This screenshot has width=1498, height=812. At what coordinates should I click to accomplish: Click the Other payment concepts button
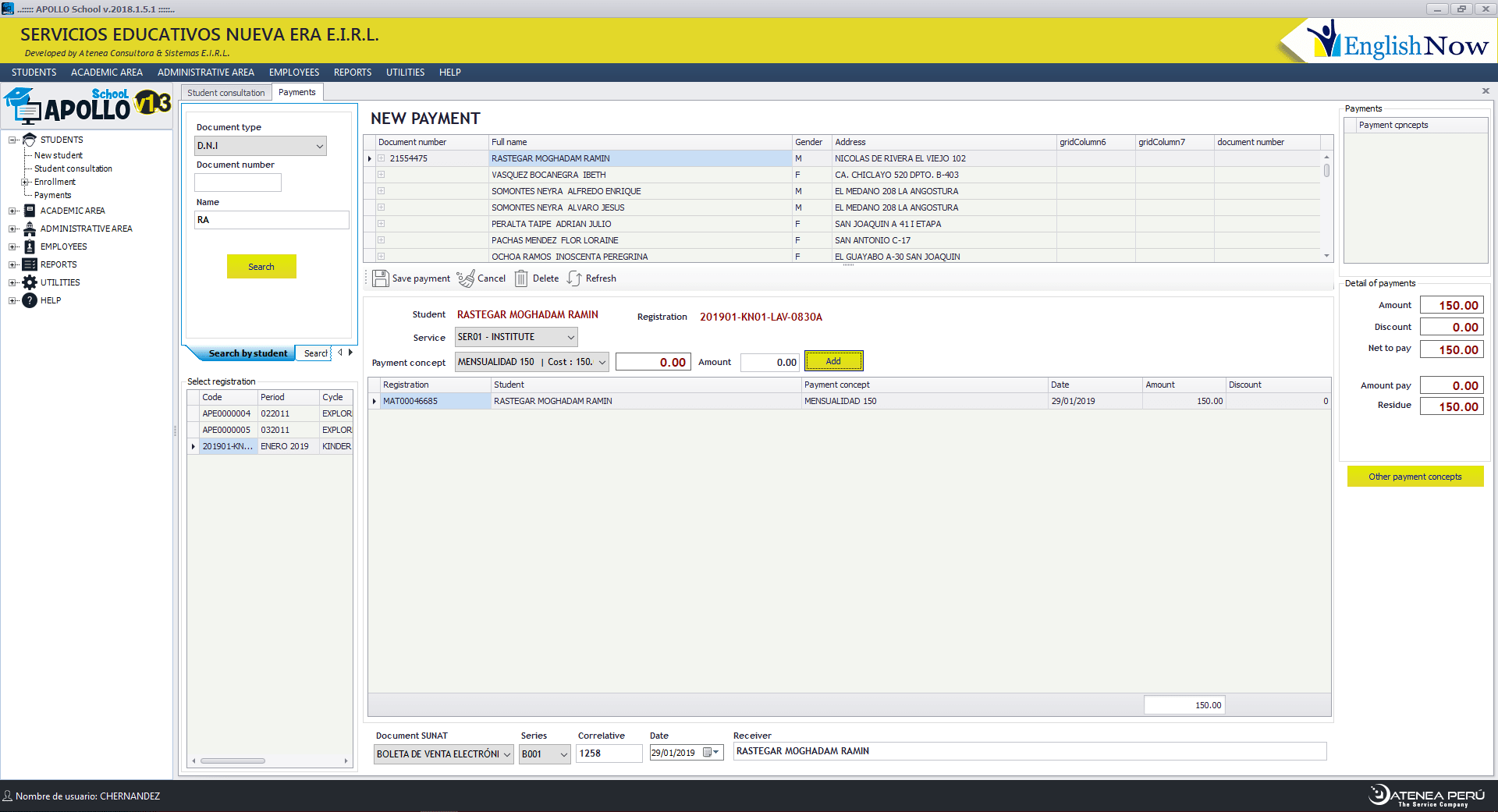point(1415,477)
